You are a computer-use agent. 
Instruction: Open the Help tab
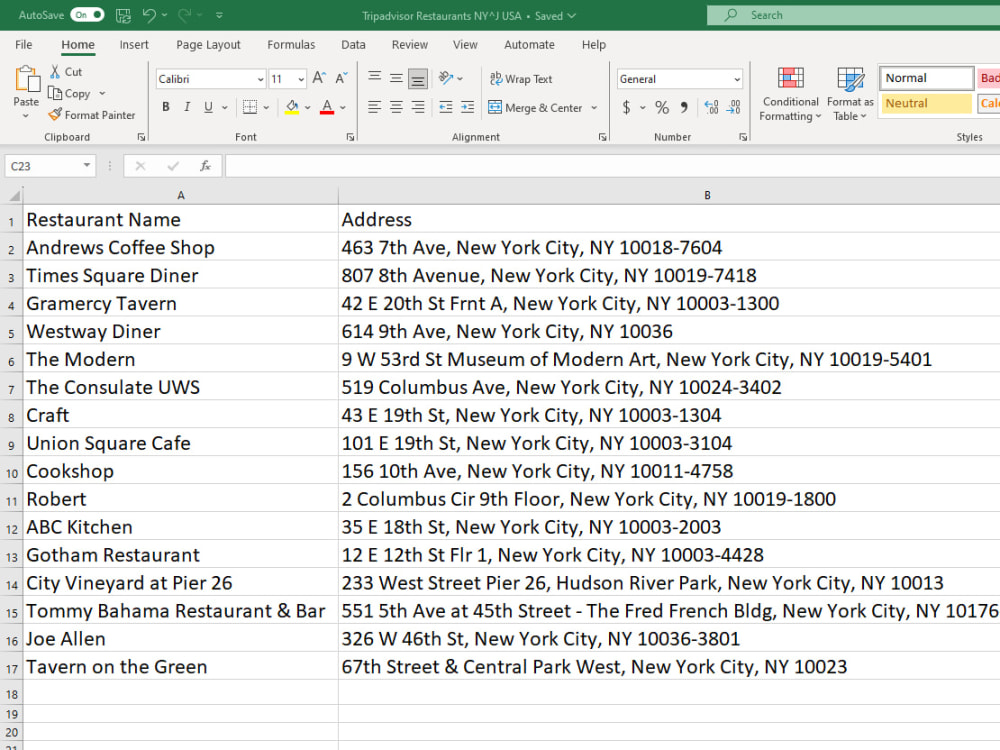tap(594, 45)
